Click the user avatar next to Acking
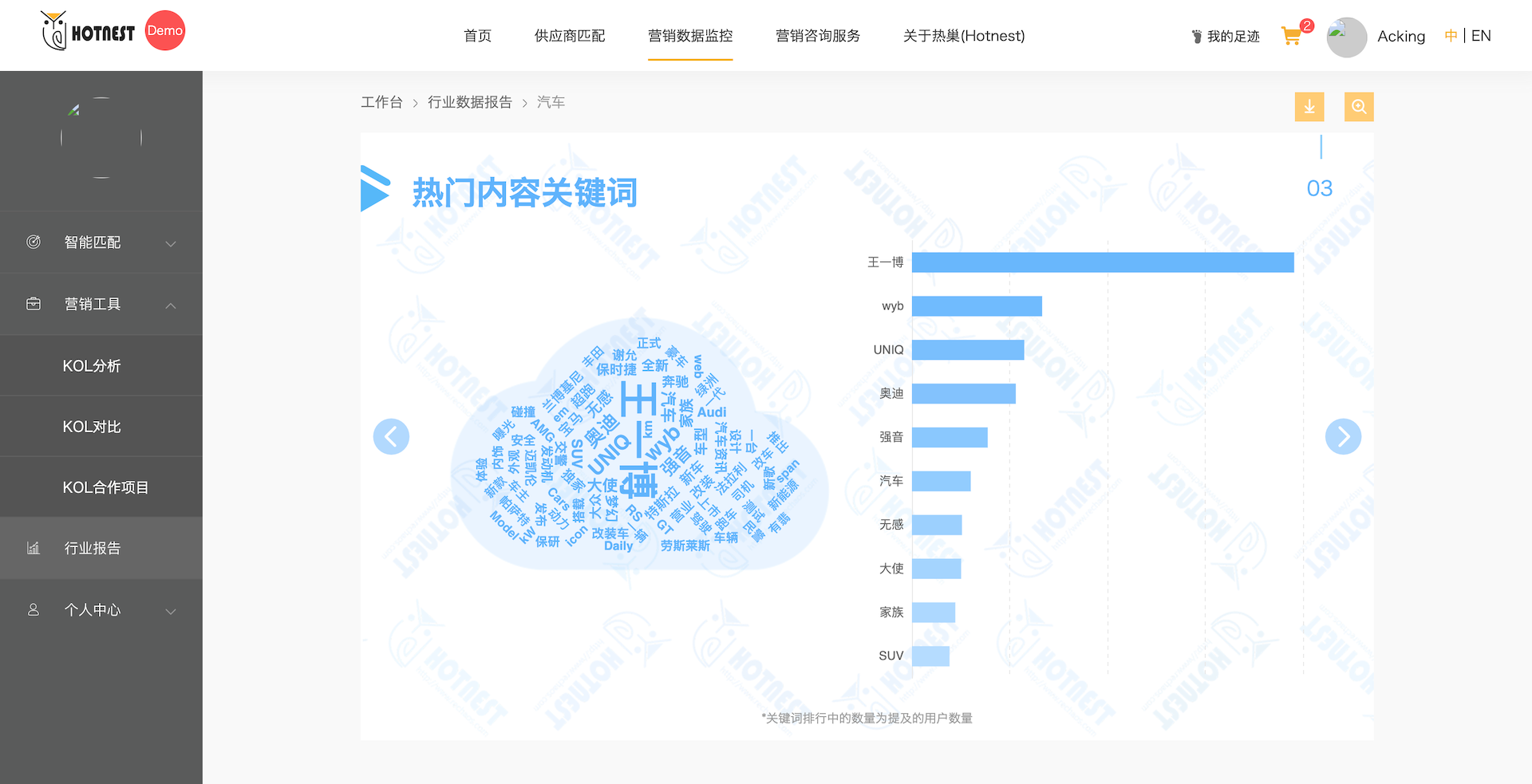This screenshot has height=784, width=1532. point(1346,37)
